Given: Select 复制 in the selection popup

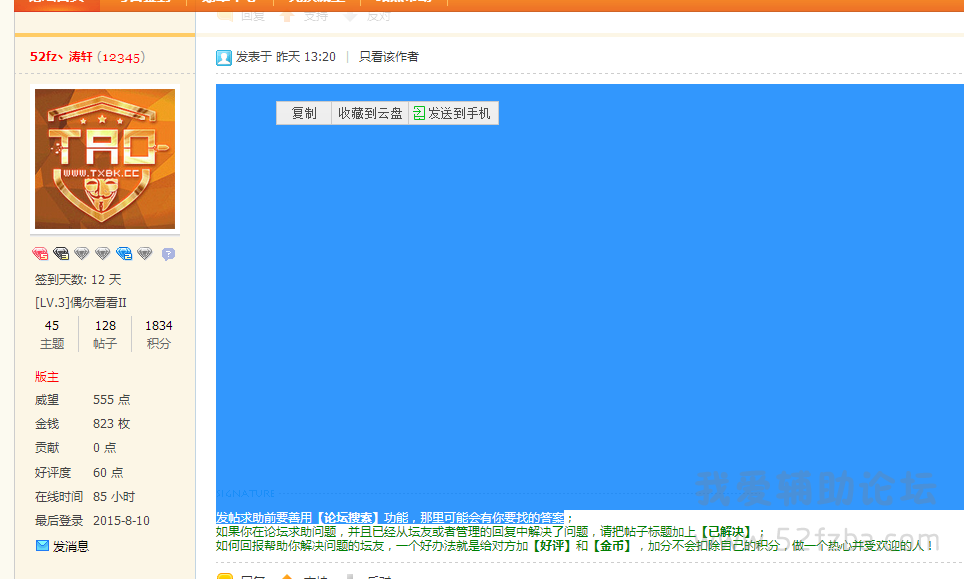Looking at the screenshot, I should click(304, 114).
